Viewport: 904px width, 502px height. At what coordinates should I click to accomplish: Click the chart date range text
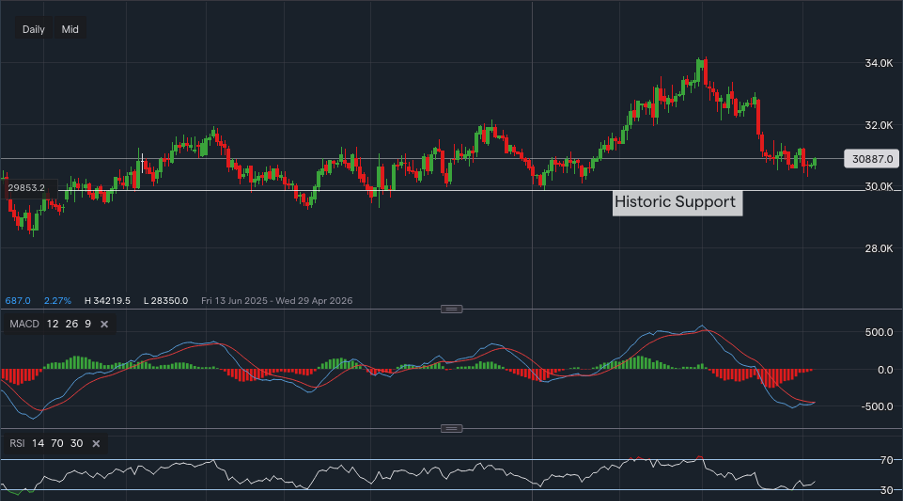click(276, 300)
